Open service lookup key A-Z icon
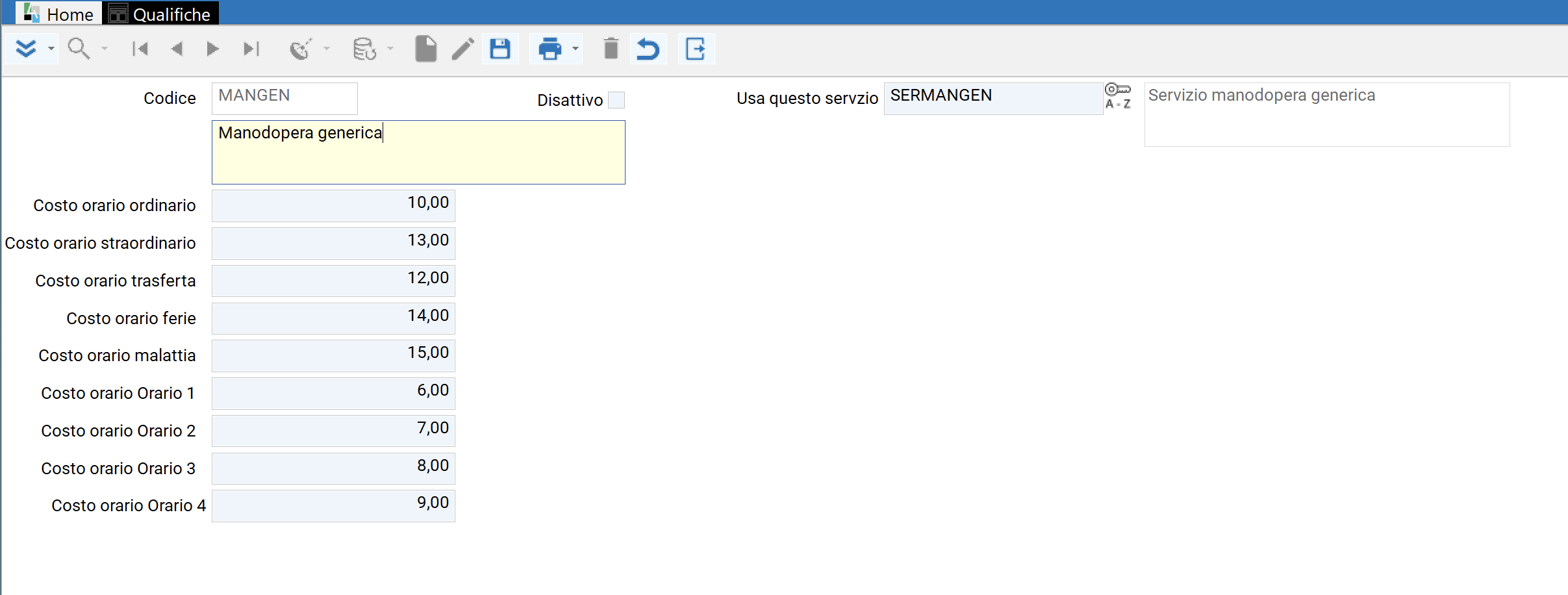The width and height of the screenshot is (1568, 595). tap(1118, 96)
